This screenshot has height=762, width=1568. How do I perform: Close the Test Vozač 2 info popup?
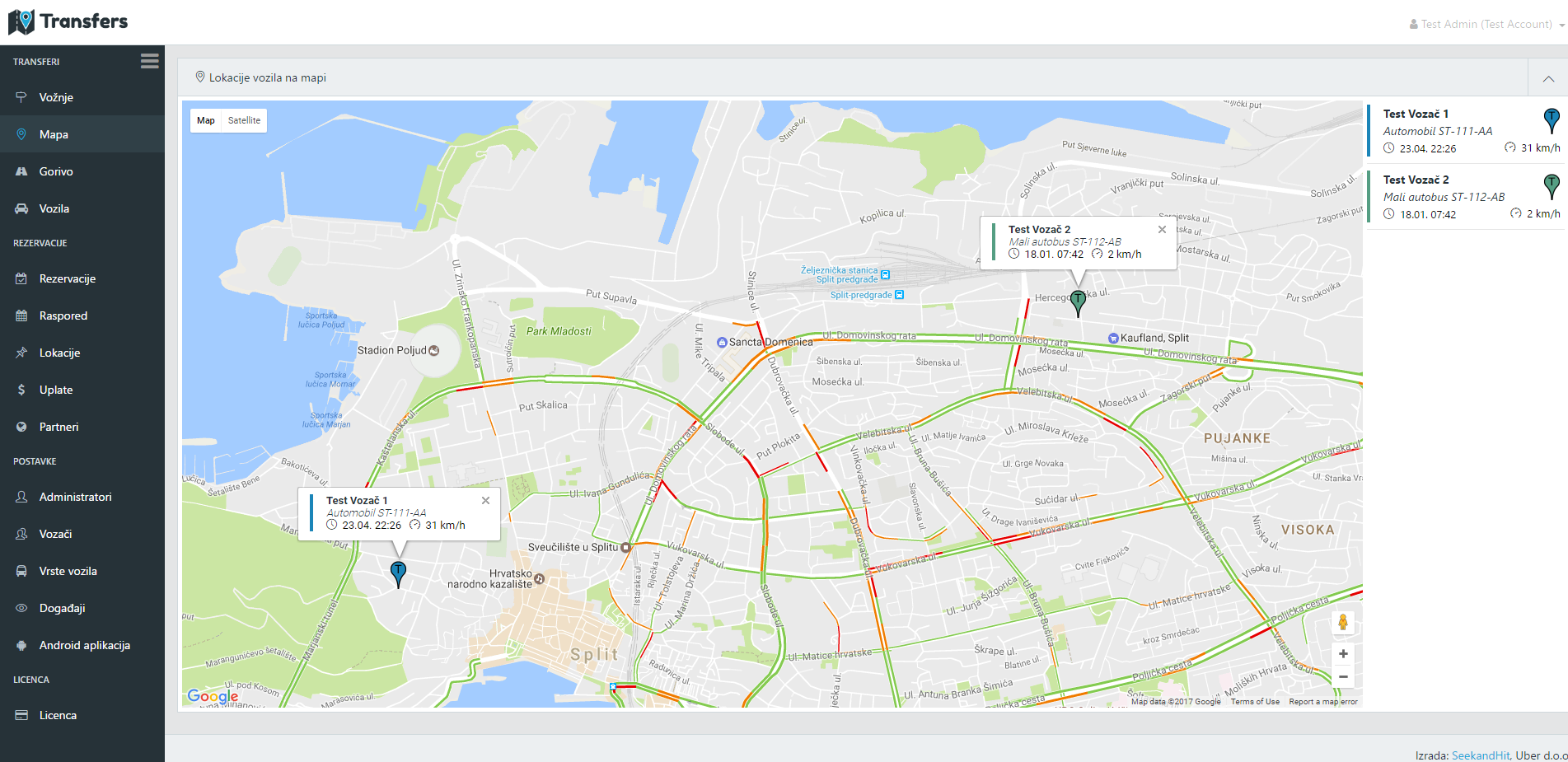coord(1162,230)
